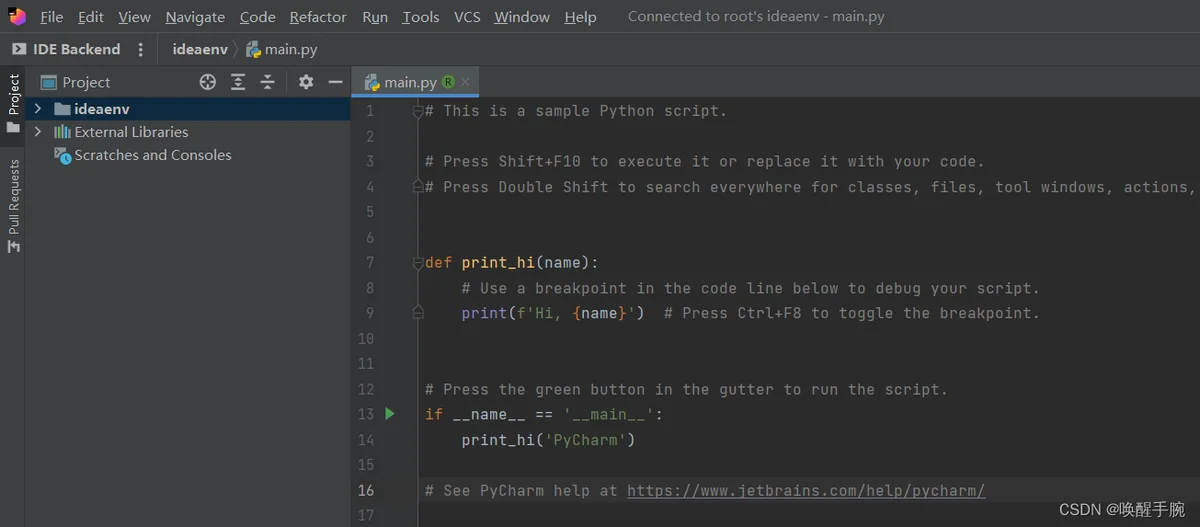Viewport: 1200px width, 527px height.
Task: Open the Edit menu
Action: coord(90,17)
